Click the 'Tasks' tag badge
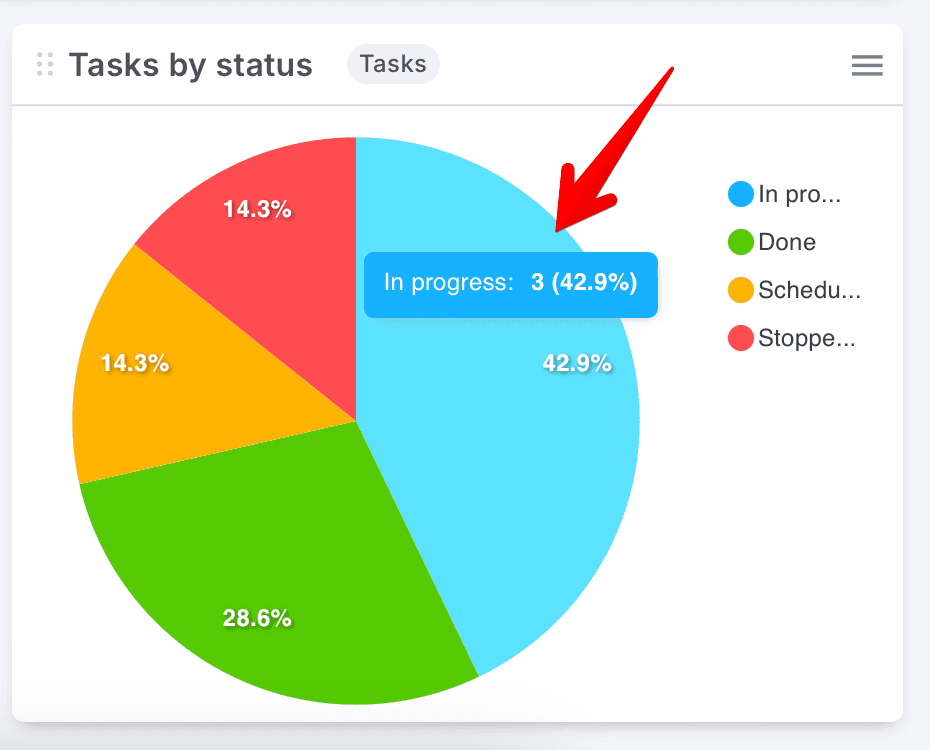Image resolution: width=930 pixels, height=750 pixels. (x=393, y=65)
